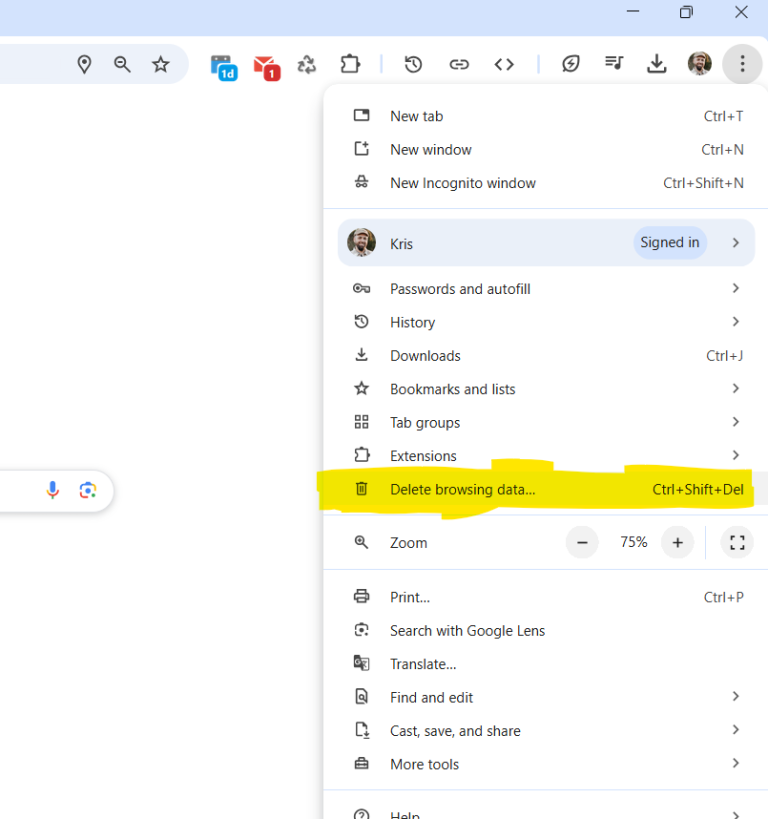Choose Print from the Chrome menu

410,597
